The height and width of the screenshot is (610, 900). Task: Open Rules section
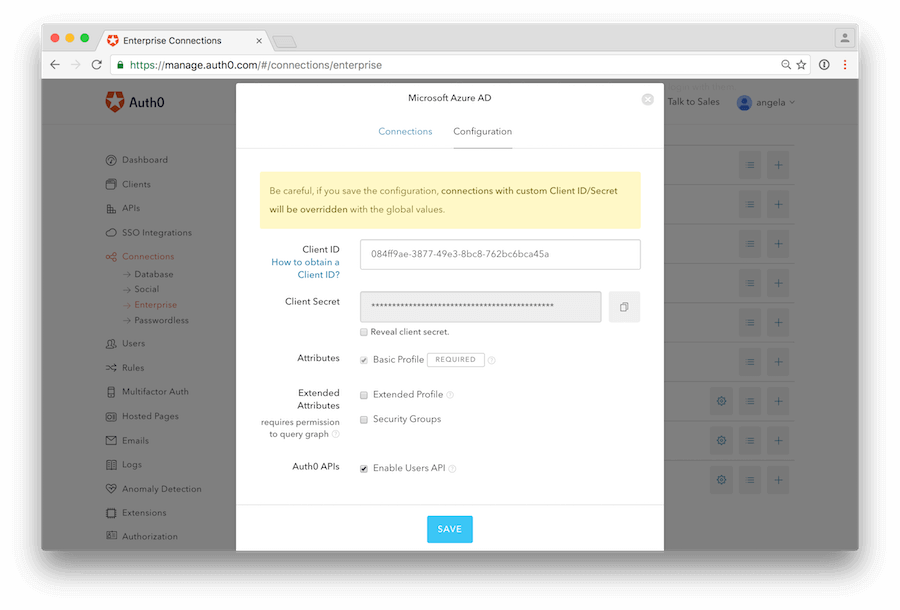point(125,368)
